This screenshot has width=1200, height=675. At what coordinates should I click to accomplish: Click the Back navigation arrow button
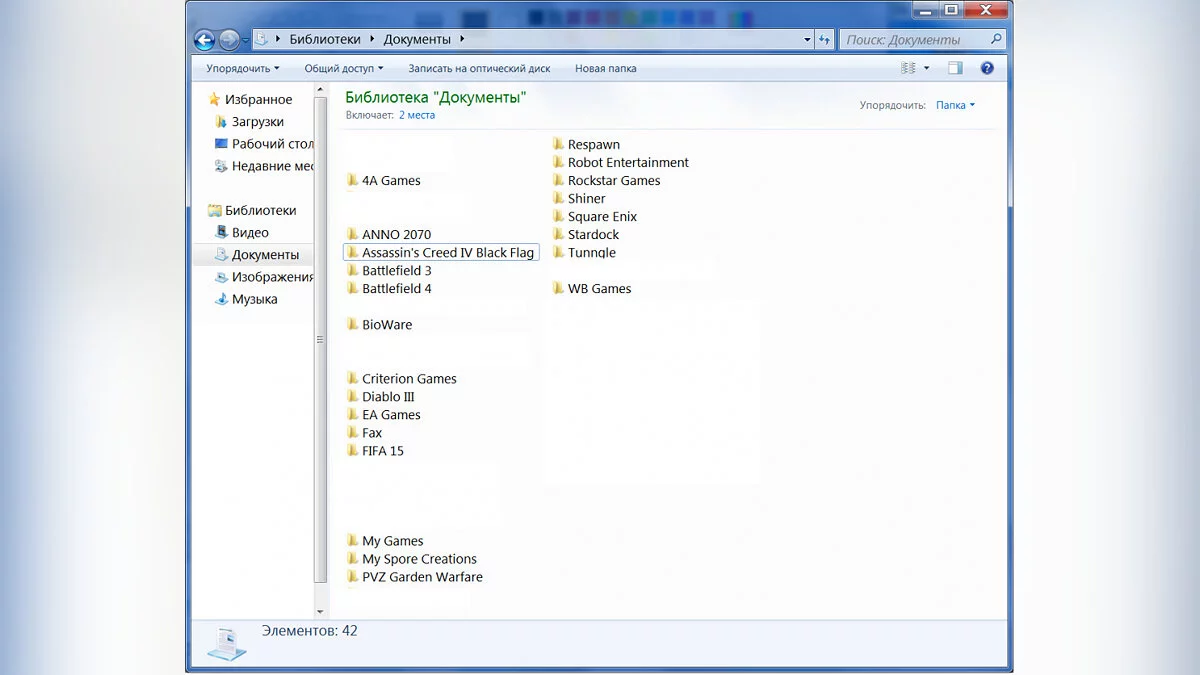pos(204,40)
